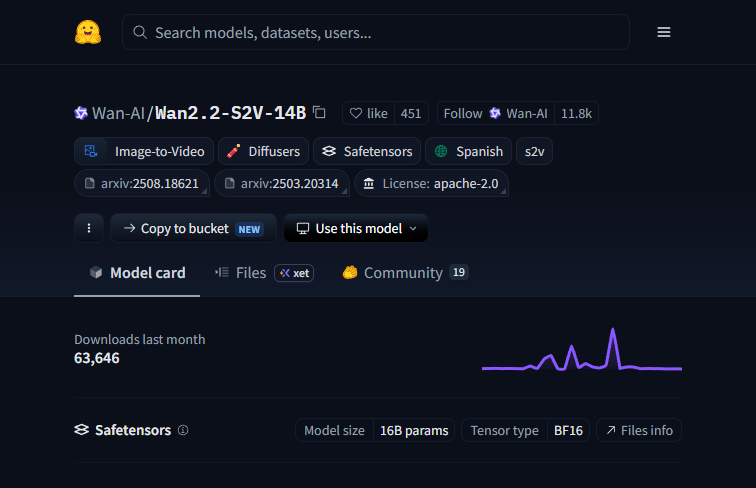Click the Wan-AI avatar beside the title
Viewport: 756px width, 488px height.
pyautogui.click(x=81, y=113)
